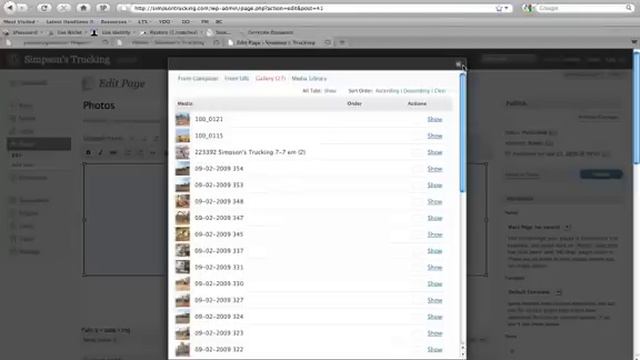Select the 09-02-2009 347 title text
640x360 pixels.
[x=219, y=218]
